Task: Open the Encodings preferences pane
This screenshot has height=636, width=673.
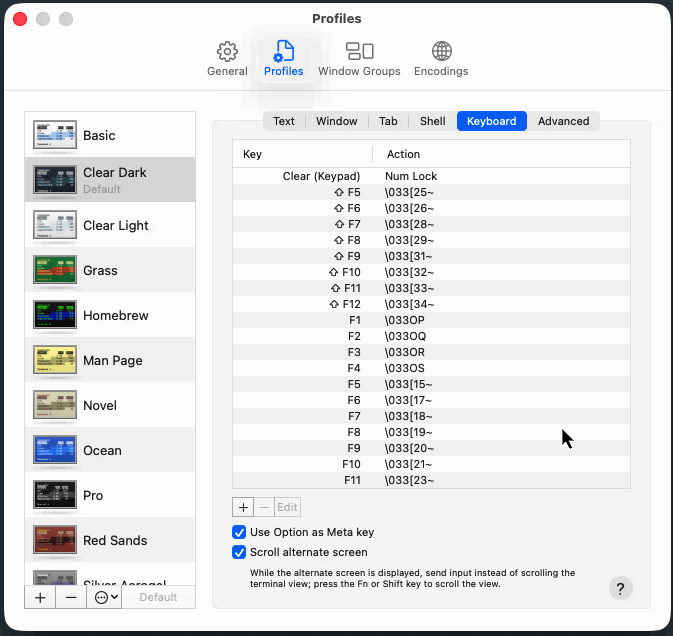Action: coord(441,59)
